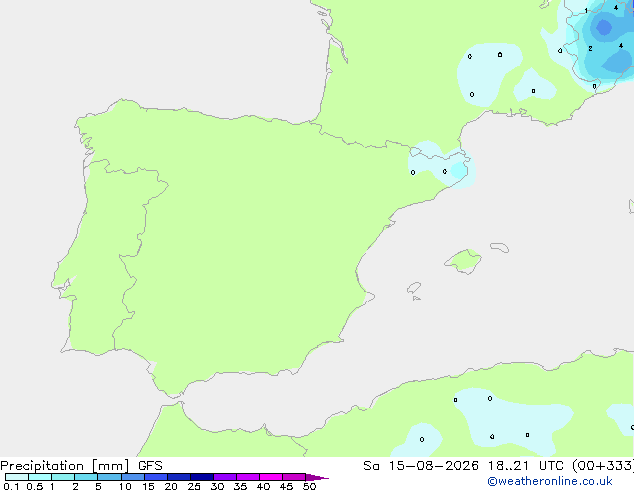This screenshot has height=490, width=634.
Task: Click the 15–20 mm legend color swatch
Action: point(156,477)
